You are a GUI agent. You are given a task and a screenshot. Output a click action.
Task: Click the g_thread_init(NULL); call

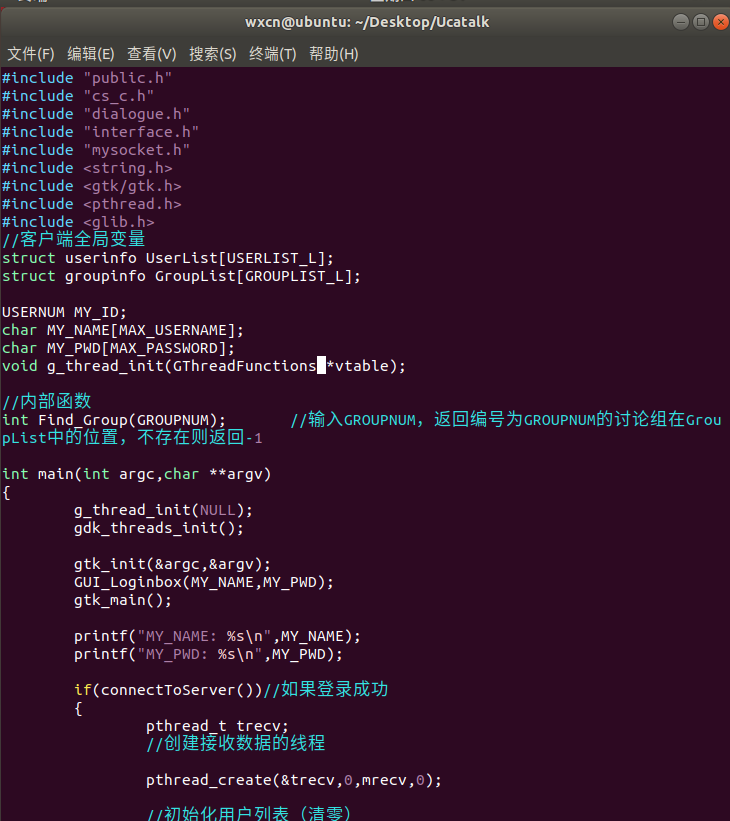point(163,510)
